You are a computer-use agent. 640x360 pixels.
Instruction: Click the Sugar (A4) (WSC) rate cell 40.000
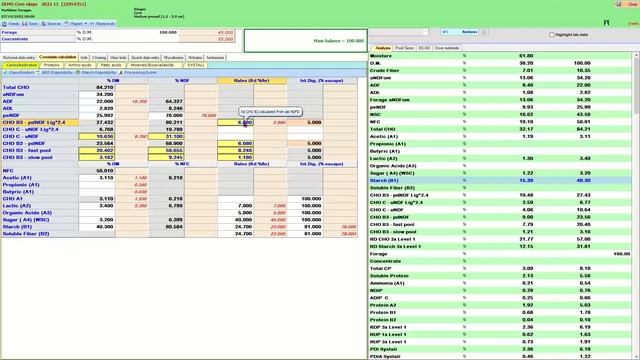point(236,220)
